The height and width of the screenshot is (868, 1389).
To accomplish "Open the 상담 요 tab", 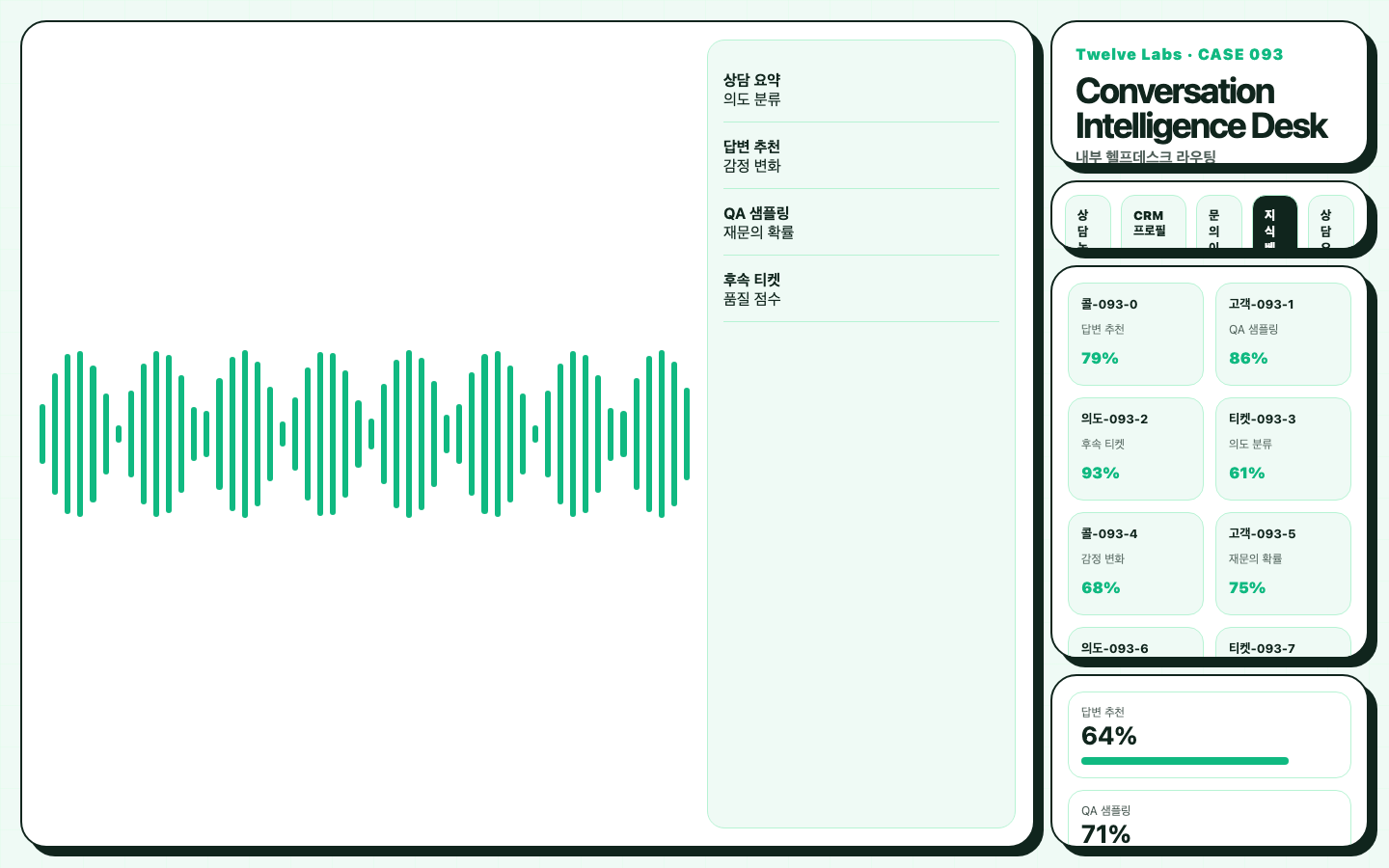I will (x=1331, y=222).
